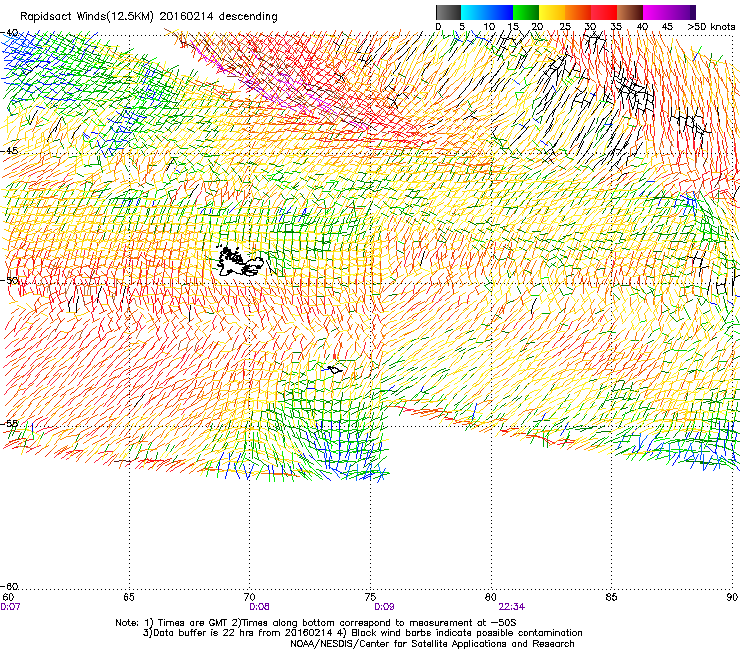
Task: Click the '60' longitude axis label
Action: [x=8, y=597]
